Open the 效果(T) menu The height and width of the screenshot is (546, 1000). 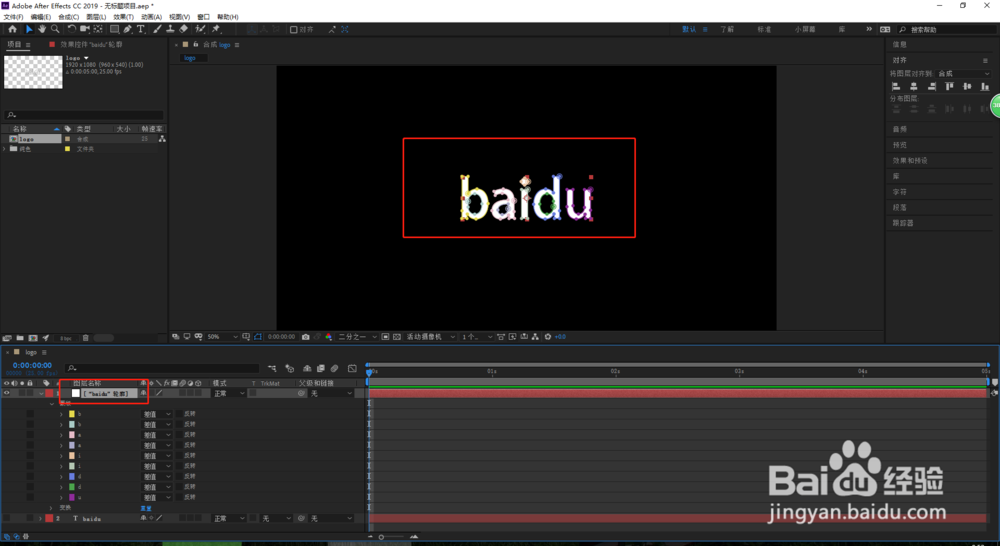[x=124, y=17]
